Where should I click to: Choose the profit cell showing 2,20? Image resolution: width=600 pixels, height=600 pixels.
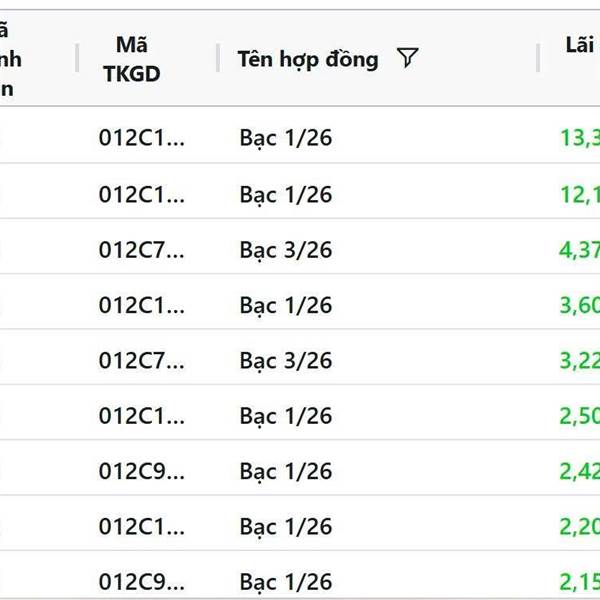(x=579, y=526)
